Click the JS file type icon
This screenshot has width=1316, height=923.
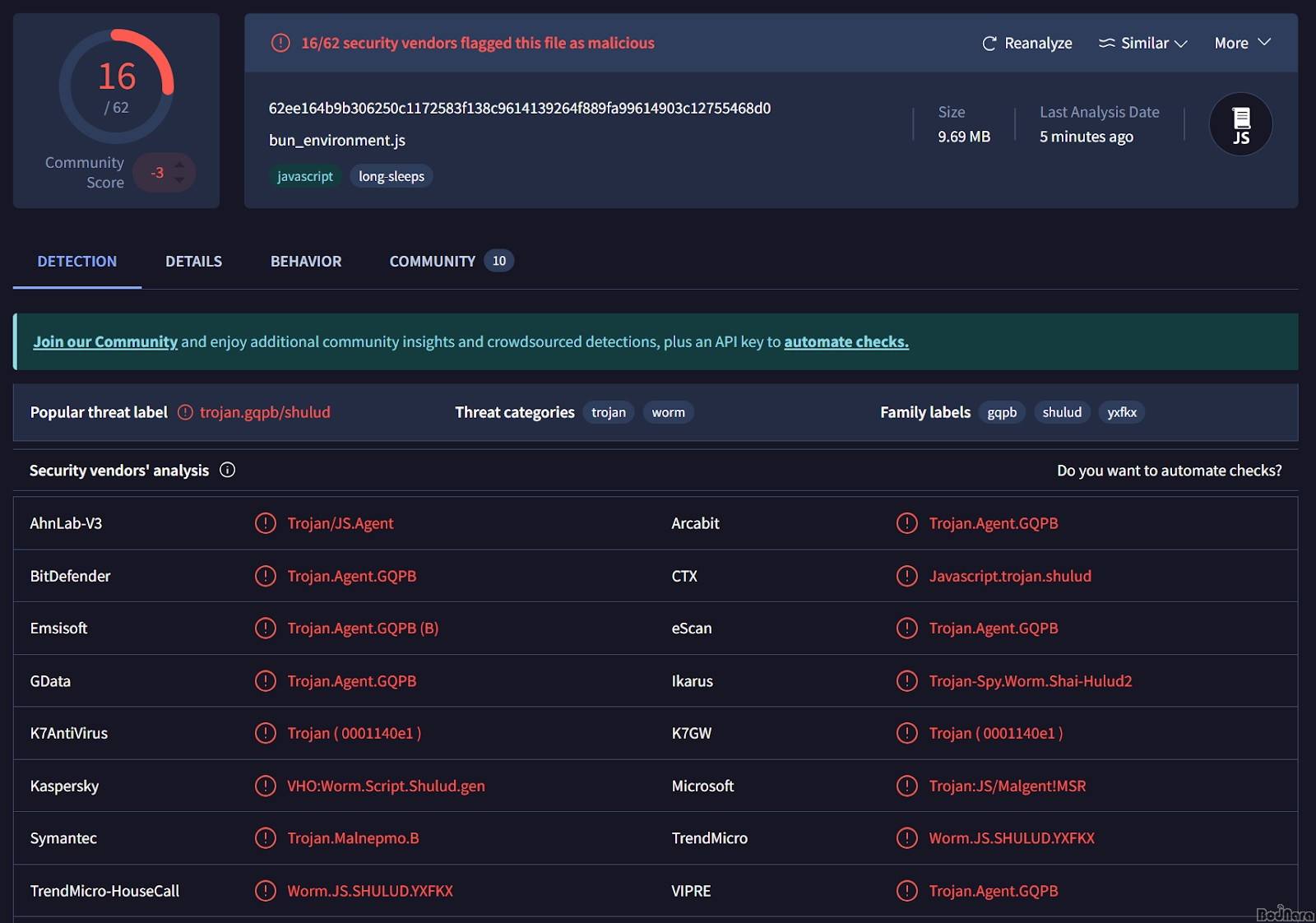(1240, 125)
